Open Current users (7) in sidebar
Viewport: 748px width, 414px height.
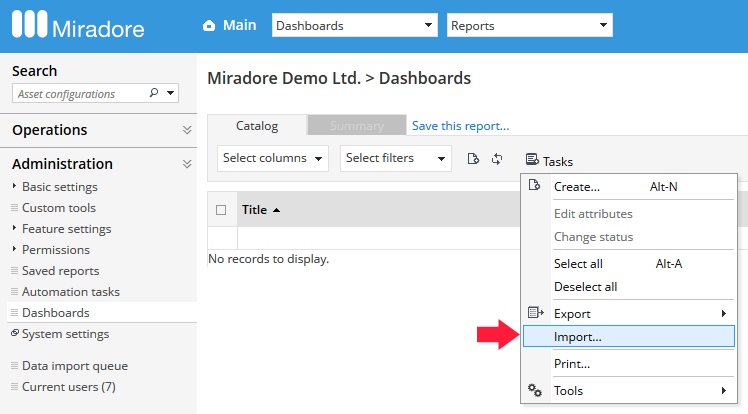tap(69, 386)
